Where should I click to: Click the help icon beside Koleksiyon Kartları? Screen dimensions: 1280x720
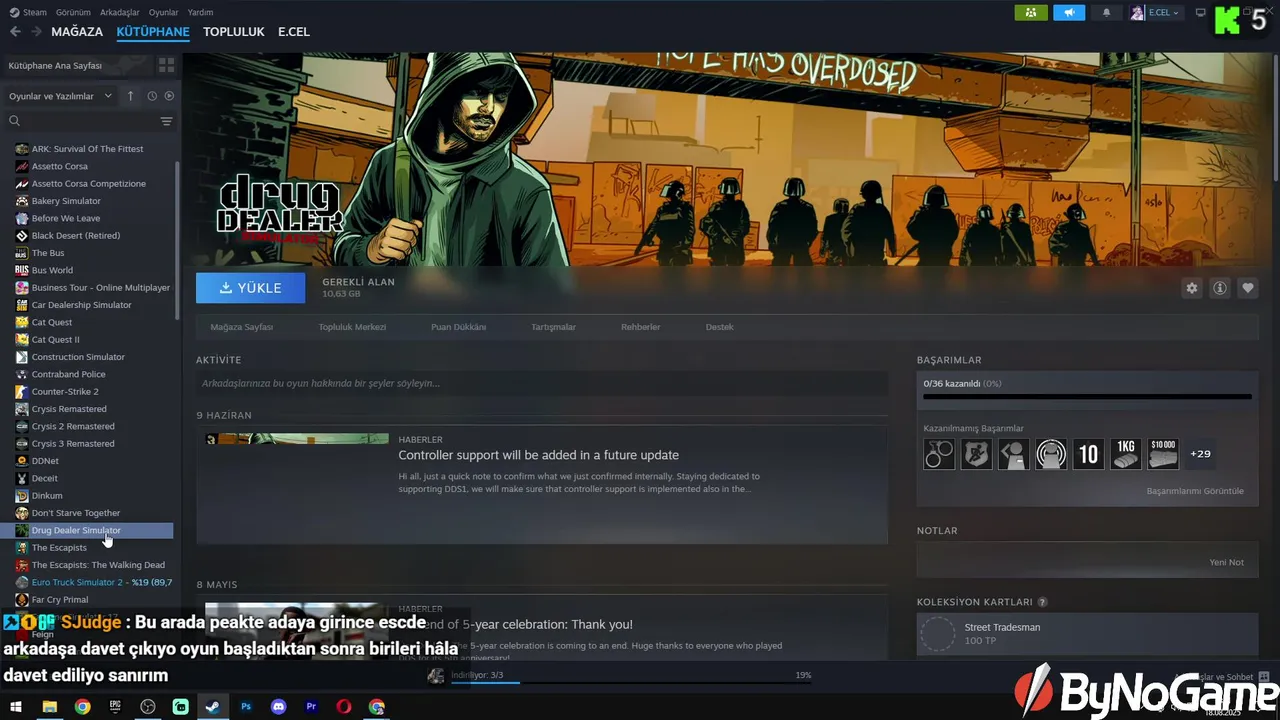tap(1043, 602)
